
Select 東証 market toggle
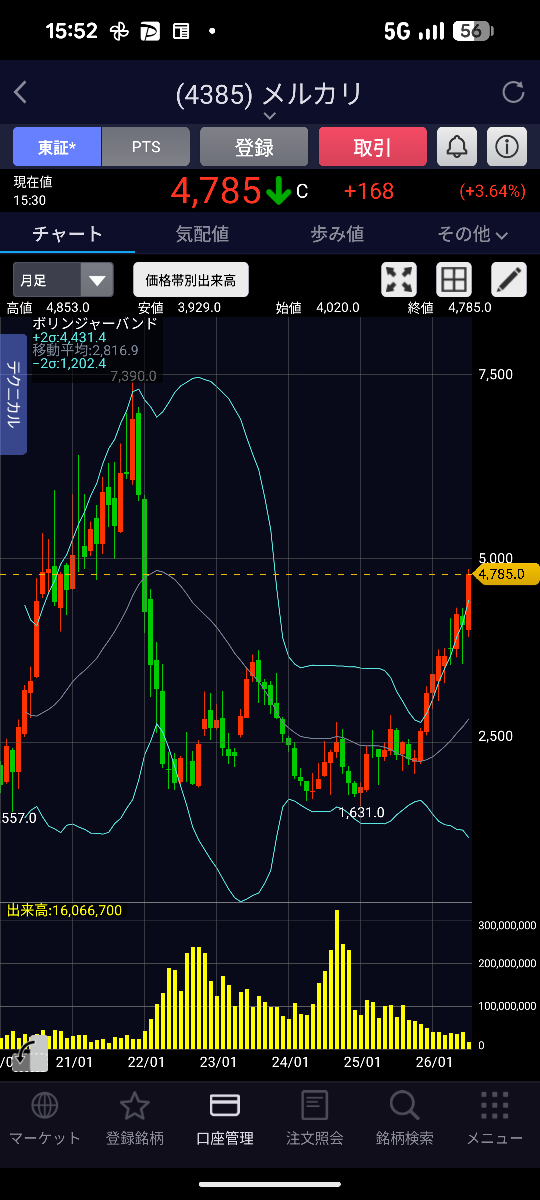pyautogui.click(x=57, y=147)
